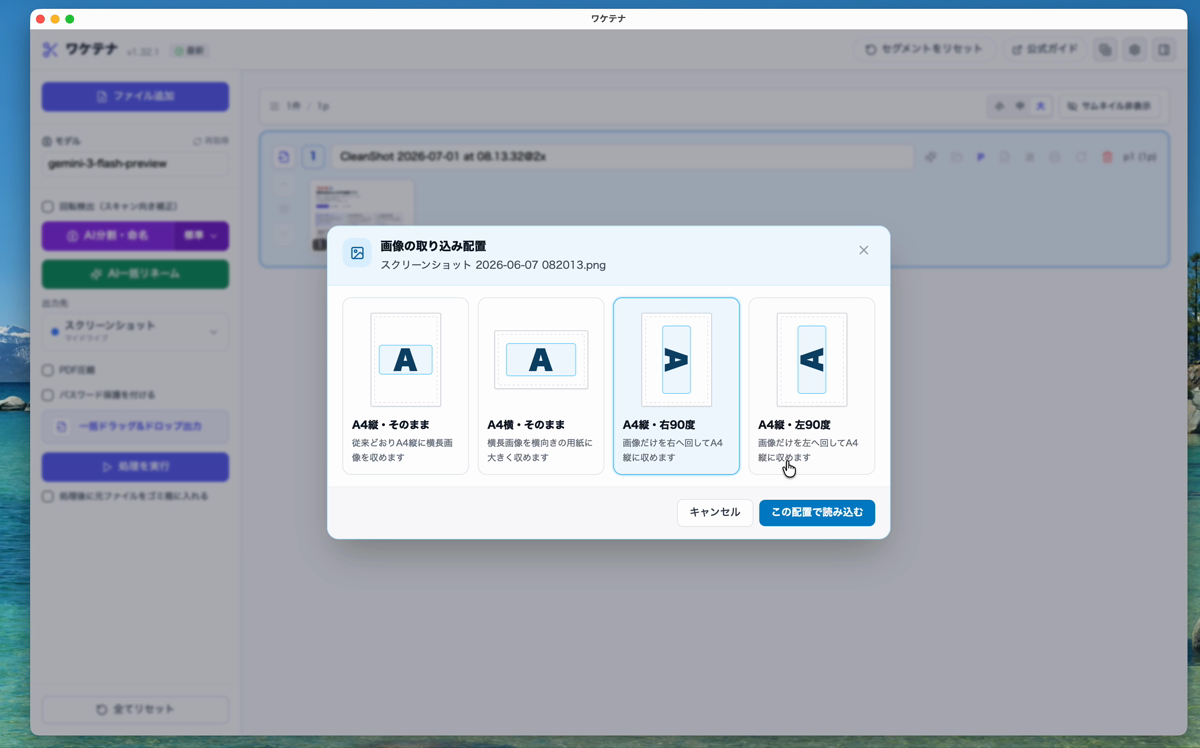Toggle the 回転検出 scan orientation checkbox
This screenshot has width=1200, height=748.
[x=48, y=207]
